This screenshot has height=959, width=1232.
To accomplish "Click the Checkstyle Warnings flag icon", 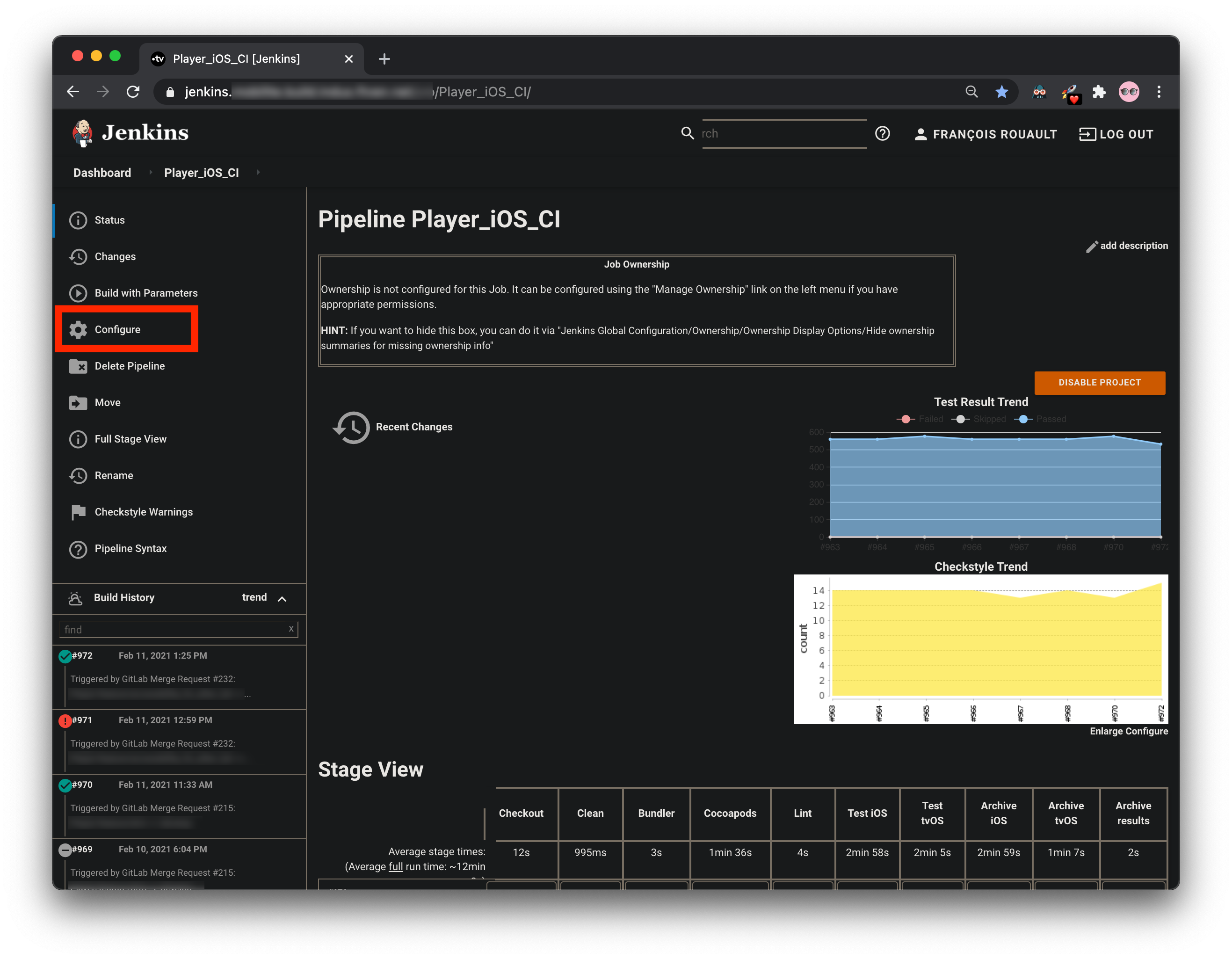I will [x=78, y=512].
